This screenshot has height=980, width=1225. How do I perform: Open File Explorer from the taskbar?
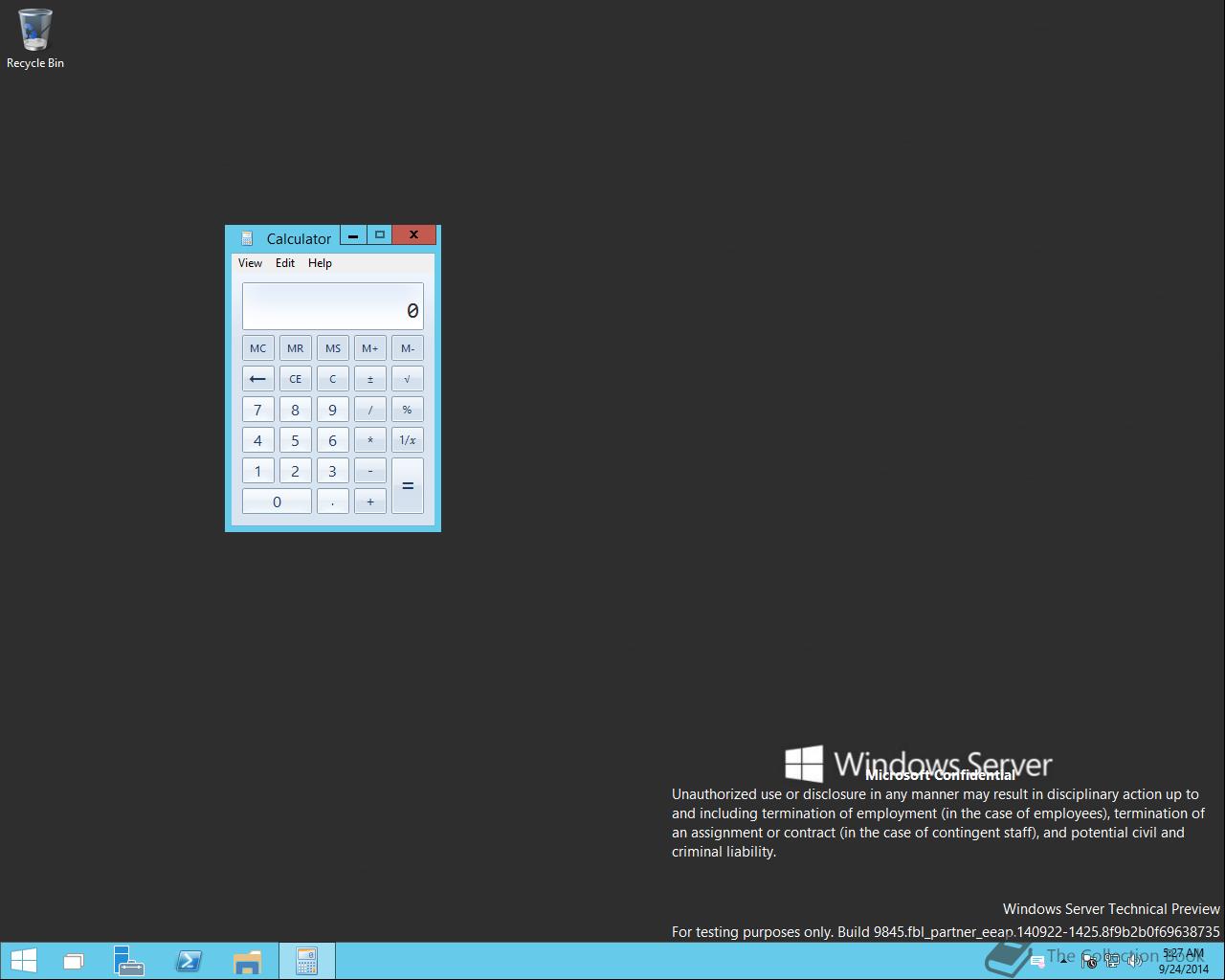click(x=247, y=961)
